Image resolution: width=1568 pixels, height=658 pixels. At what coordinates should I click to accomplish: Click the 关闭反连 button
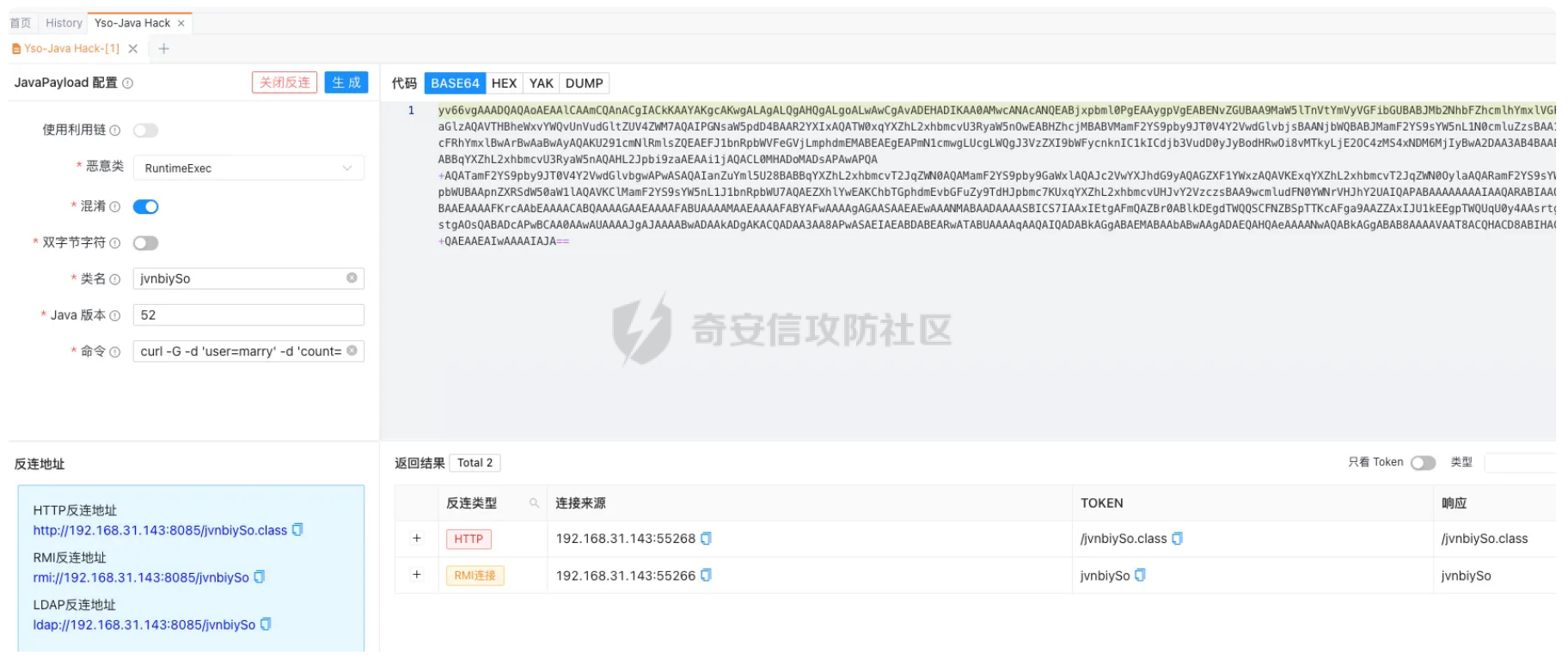pos(285,82)
